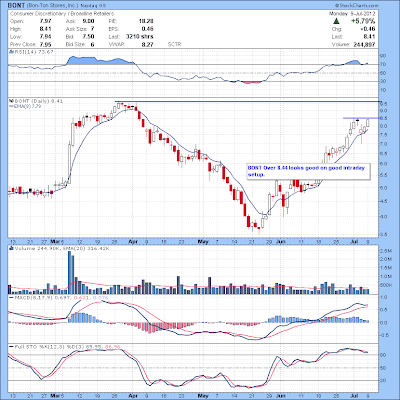Click Consumer Discretionary / Broadline Retailers sector text
The height and width of the screenshot is (400, 400).
coord(62,14)
